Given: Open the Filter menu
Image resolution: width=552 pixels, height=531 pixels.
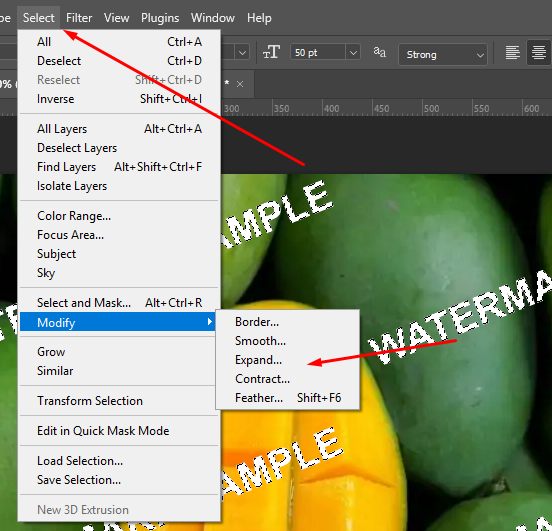Looking at the screenshot, I should pos(79,18).
